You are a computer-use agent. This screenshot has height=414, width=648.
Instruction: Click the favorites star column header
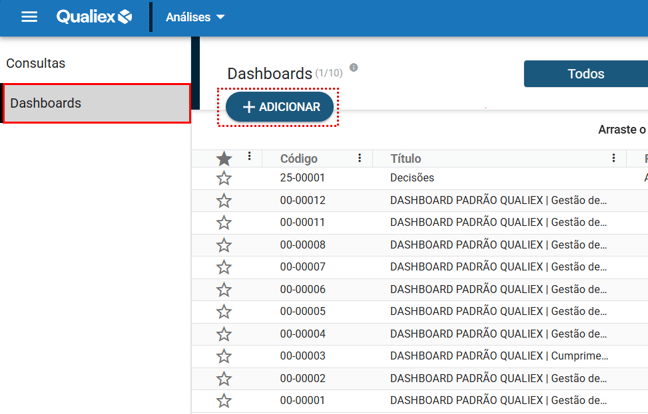[224, 158]
